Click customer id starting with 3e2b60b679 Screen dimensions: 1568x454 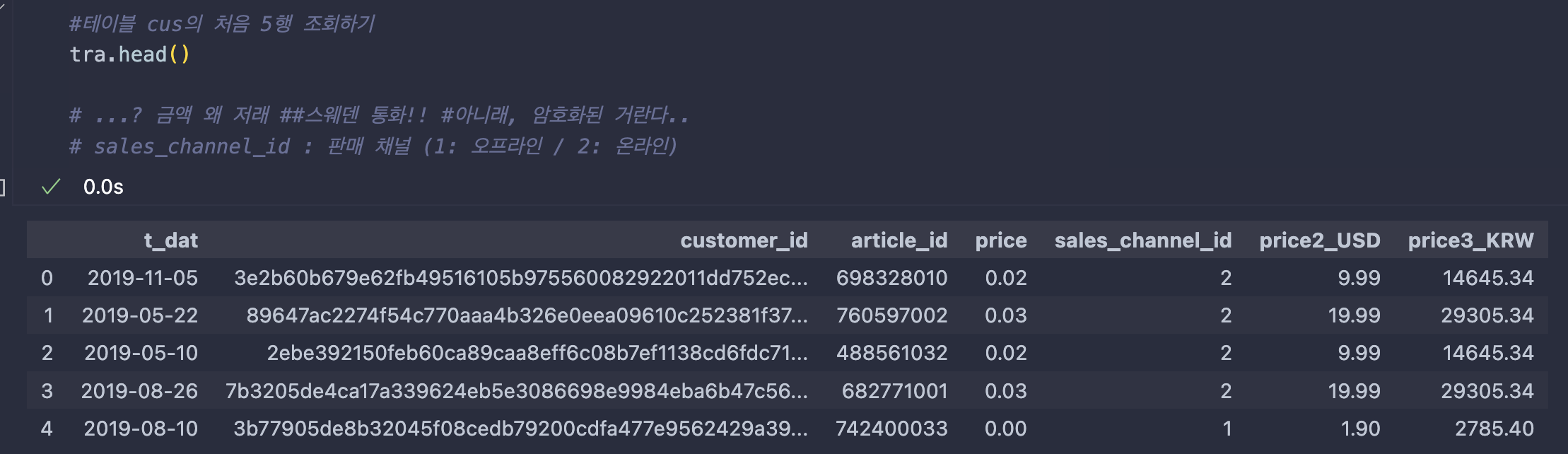pos(521,278)
